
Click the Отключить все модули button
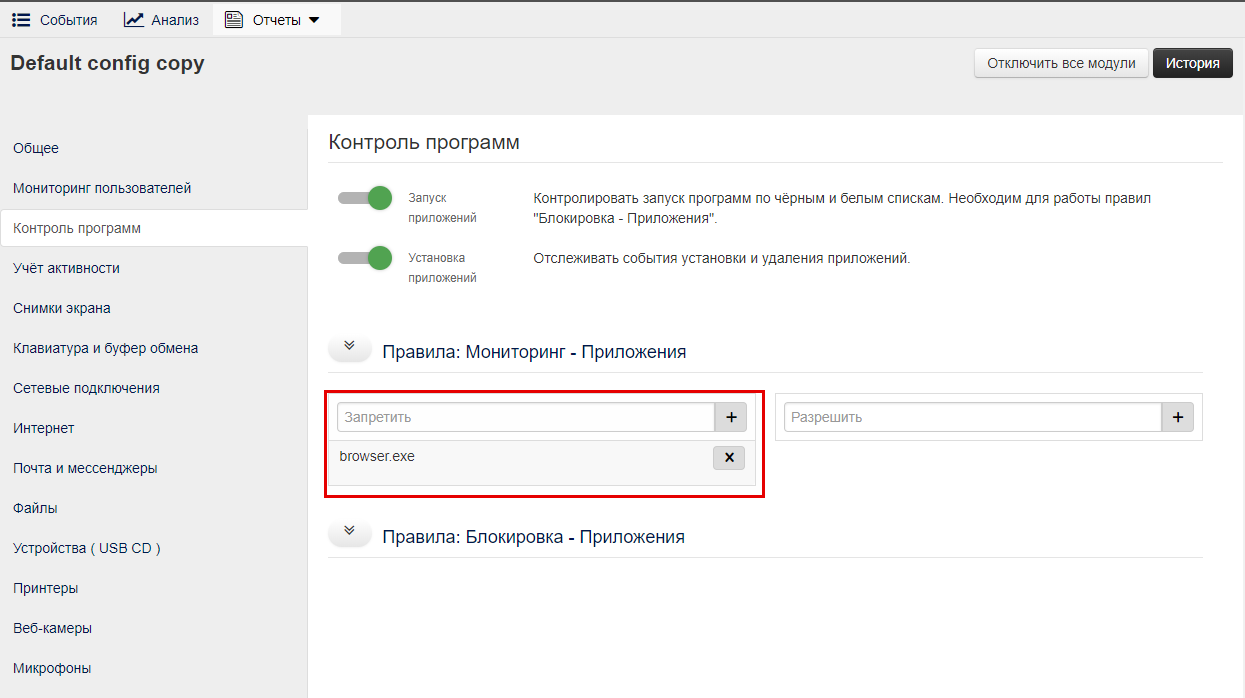click(x=1060, y=62)
